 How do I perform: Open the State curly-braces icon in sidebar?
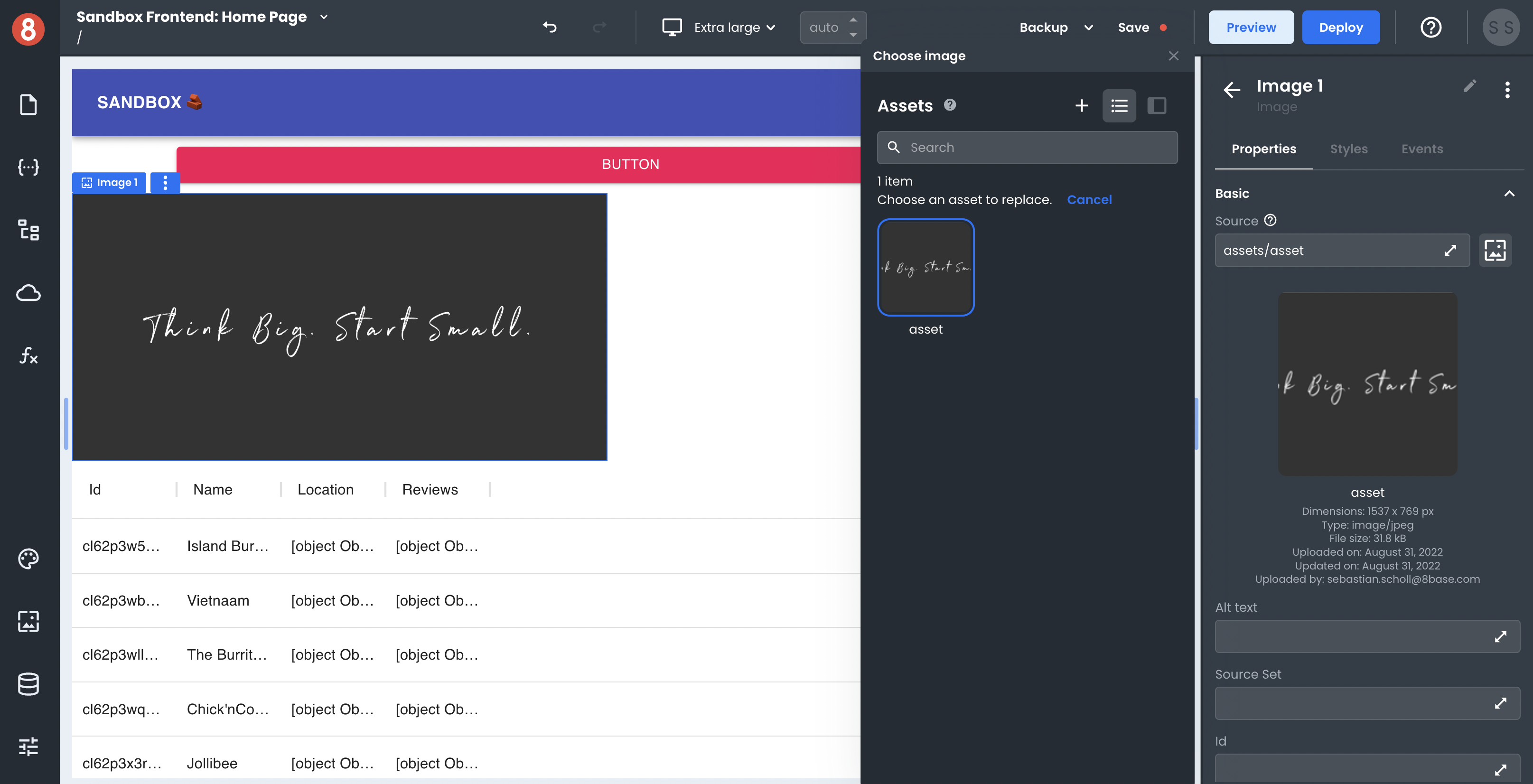coord(28,167)
